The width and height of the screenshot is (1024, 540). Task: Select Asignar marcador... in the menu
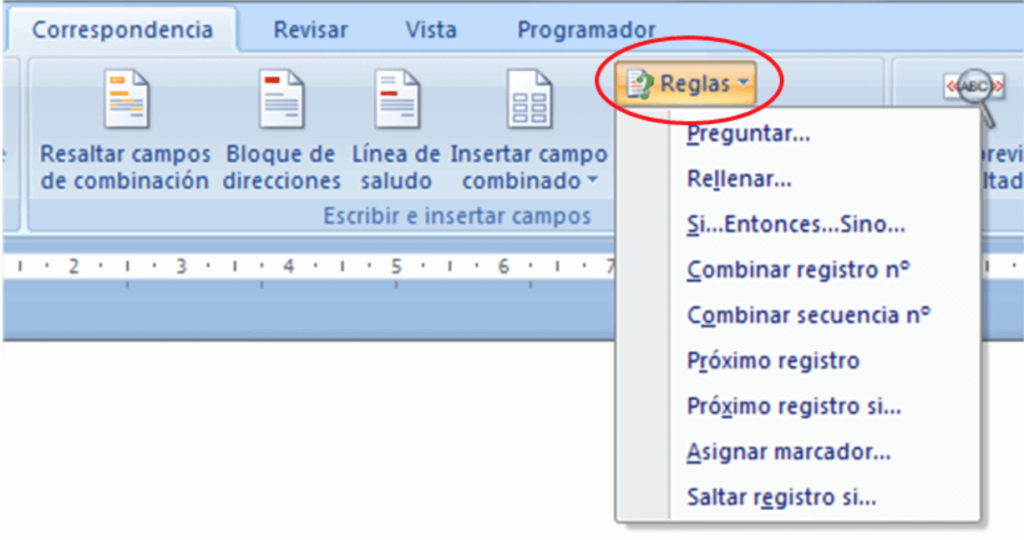tap(789, 452)
